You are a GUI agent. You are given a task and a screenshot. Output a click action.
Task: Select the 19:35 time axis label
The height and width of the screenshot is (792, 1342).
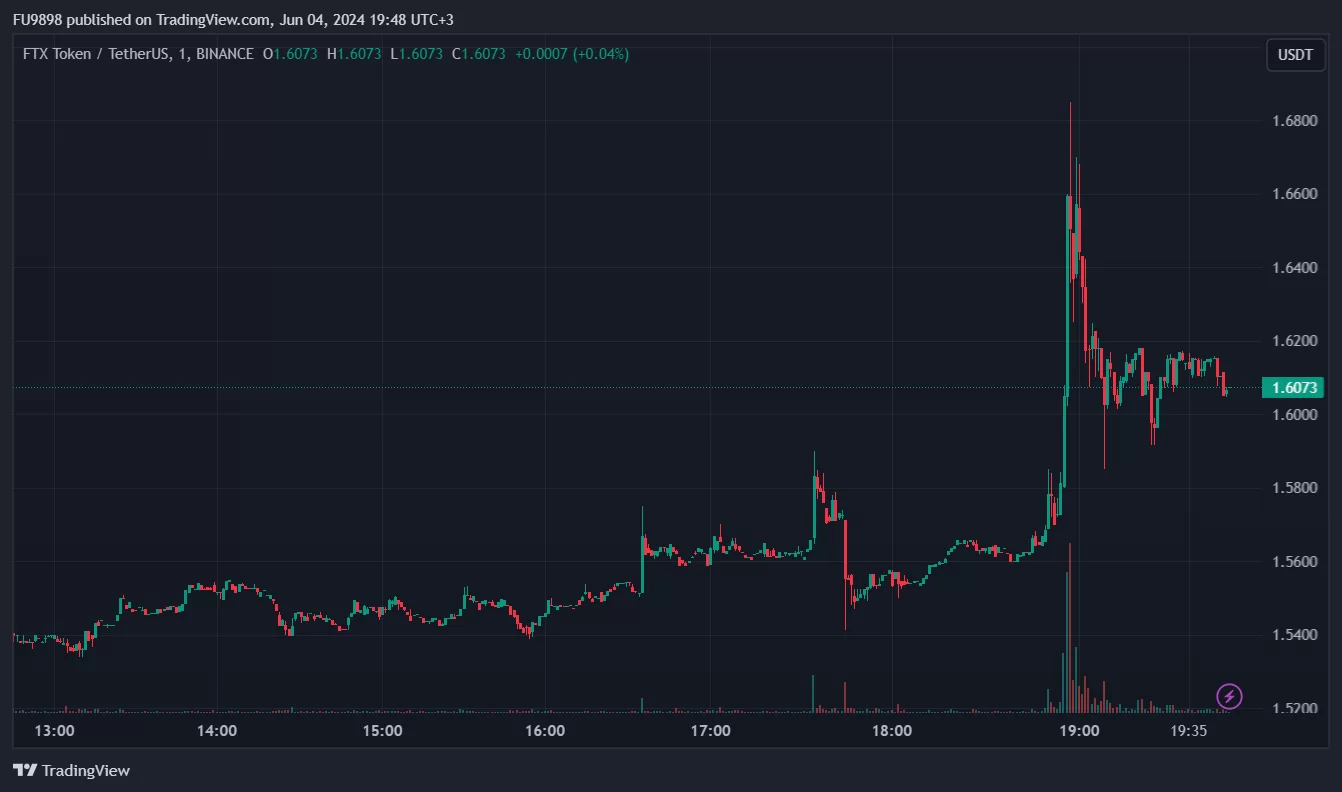tap(1188, 731)
